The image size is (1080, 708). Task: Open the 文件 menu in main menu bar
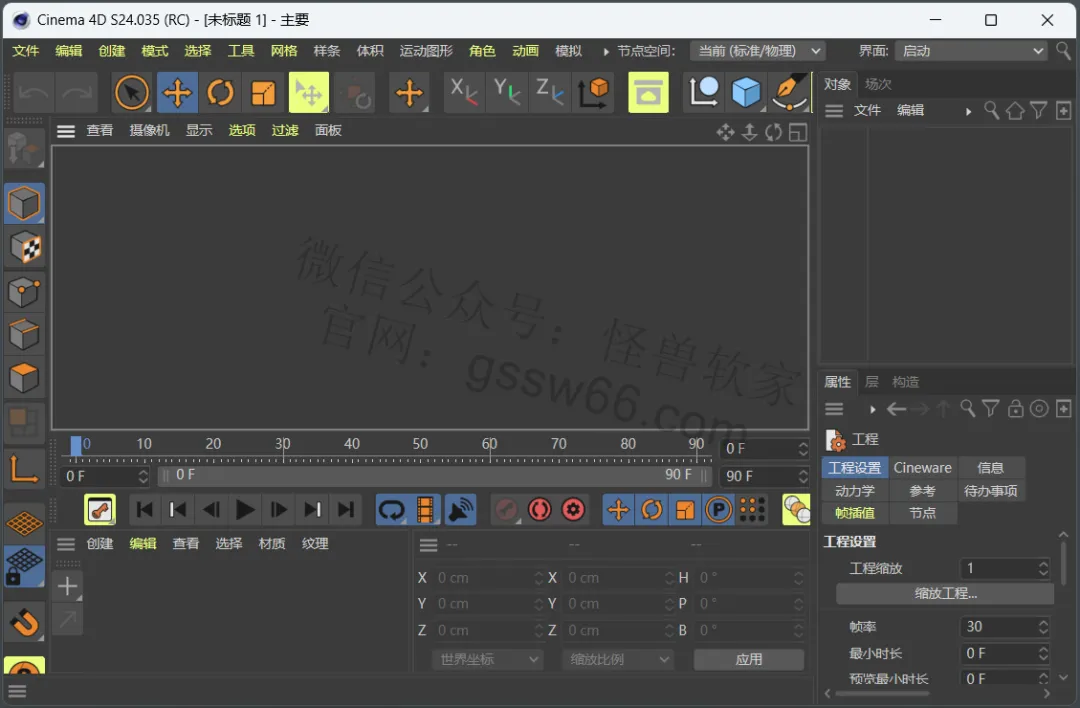click(25, 51)
